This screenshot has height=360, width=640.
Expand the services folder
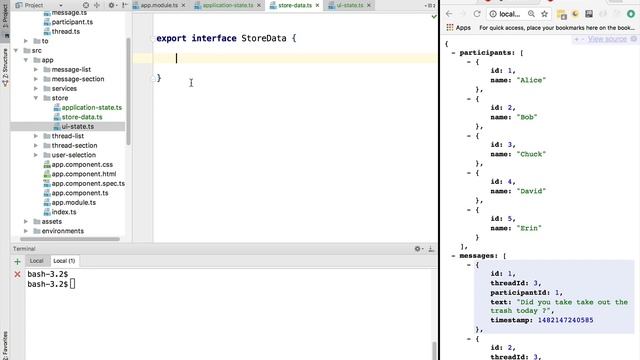[36, 89]
